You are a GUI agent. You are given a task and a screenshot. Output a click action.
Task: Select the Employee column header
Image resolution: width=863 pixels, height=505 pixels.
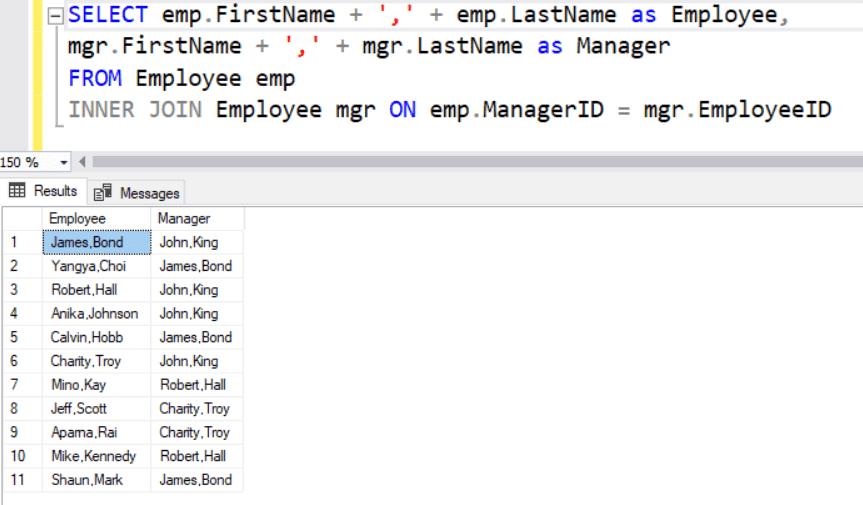[96, 218]
